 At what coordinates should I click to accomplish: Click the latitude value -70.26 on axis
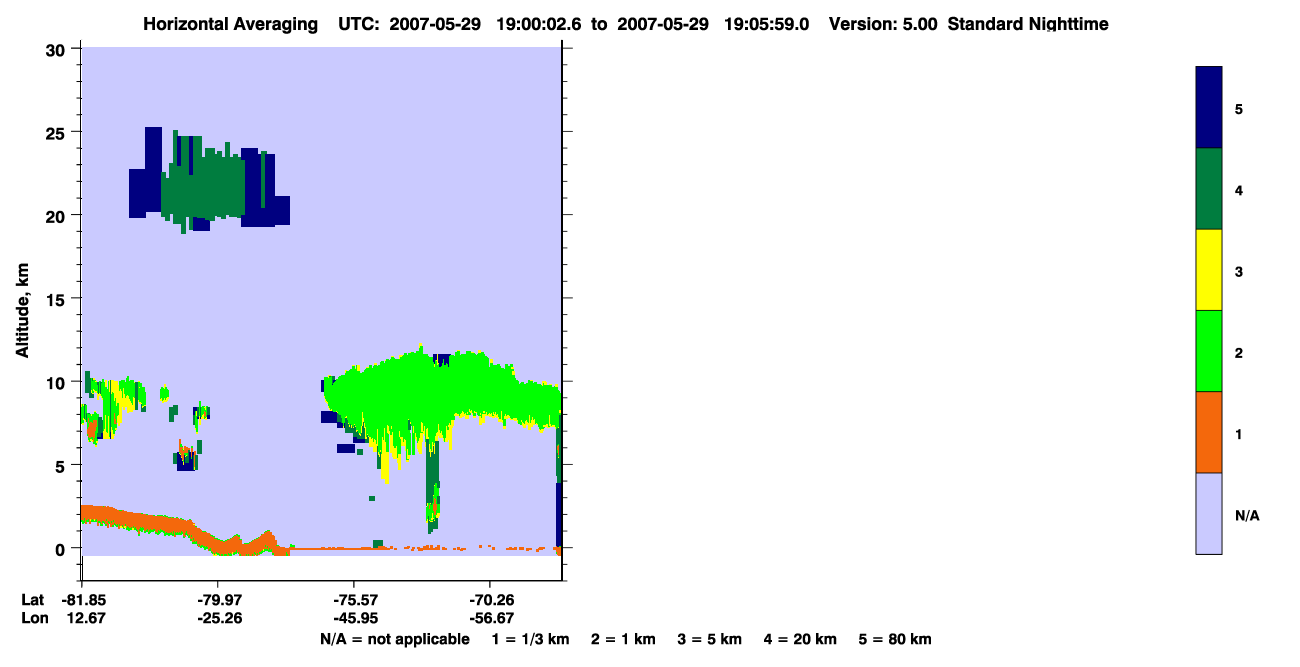[490, 600]
